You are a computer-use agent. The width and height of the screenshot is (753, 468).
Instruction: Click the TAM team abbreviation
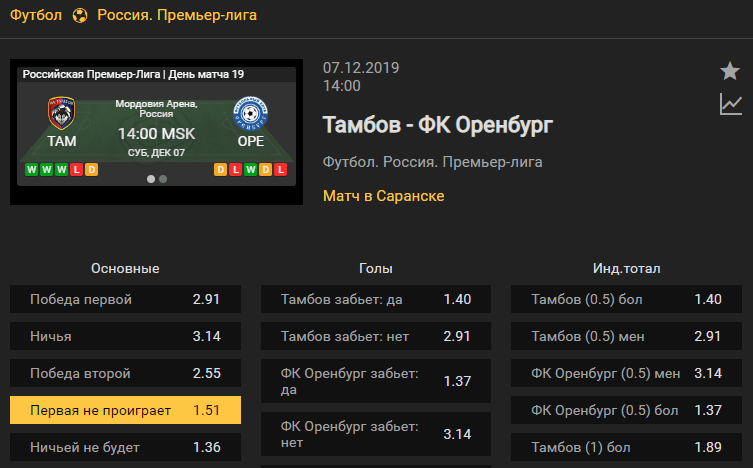(61, 141)
